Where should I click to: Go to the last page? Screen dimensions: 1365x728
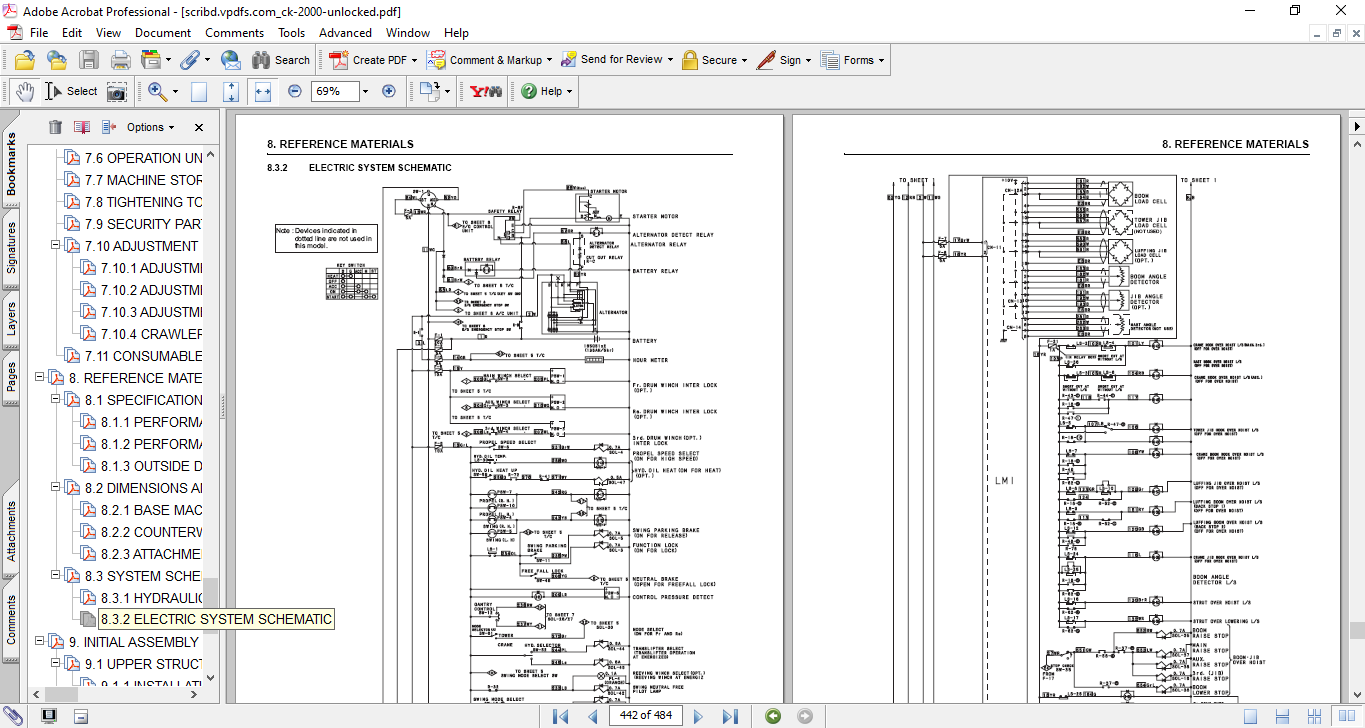pyautogui.click(x=730, y=716)
